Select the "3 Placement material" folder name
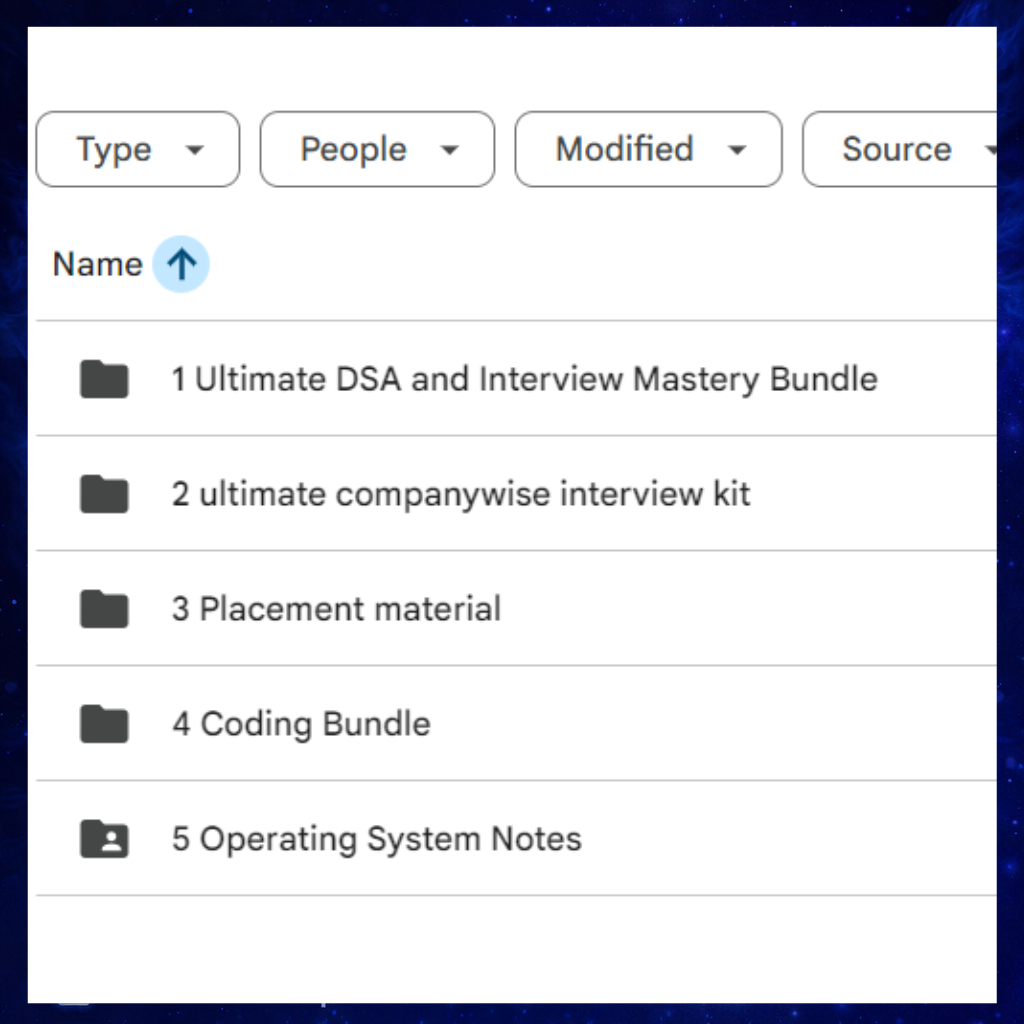 (336, 609)
